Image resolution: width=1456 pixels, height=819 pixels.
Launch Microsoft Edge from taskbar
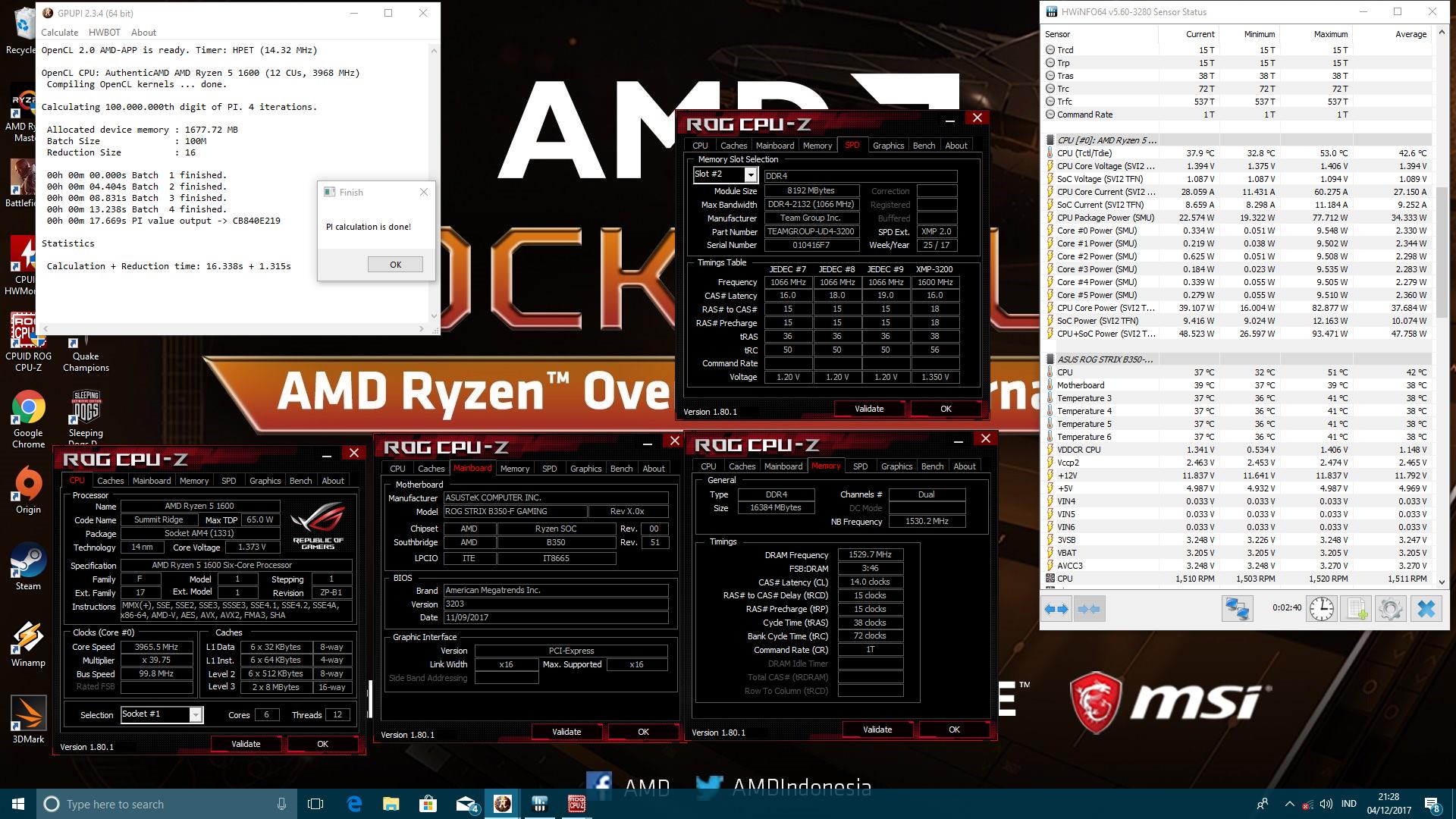(x=354, y=804)
